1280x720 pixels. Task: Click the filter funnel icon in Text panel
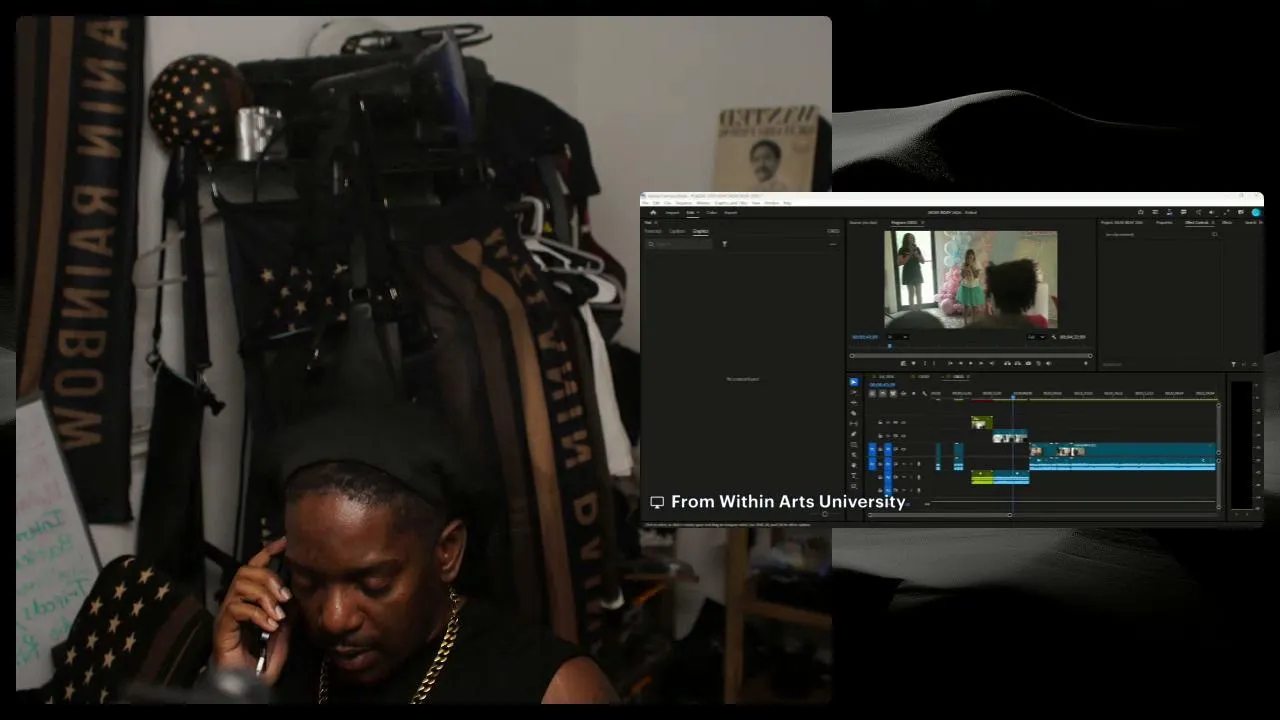pyautogui.click(x=725, y=244)
